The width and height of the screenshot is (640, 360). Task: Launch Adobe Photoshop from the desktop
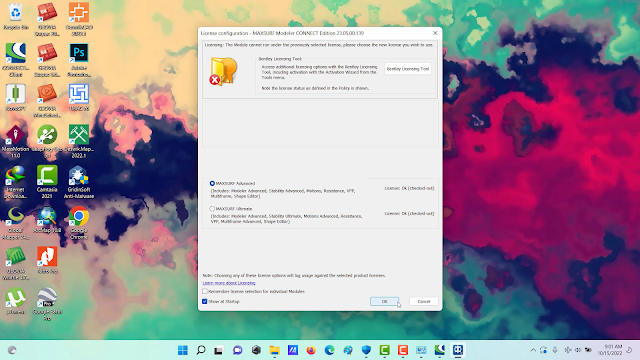(x=79, y=60)
